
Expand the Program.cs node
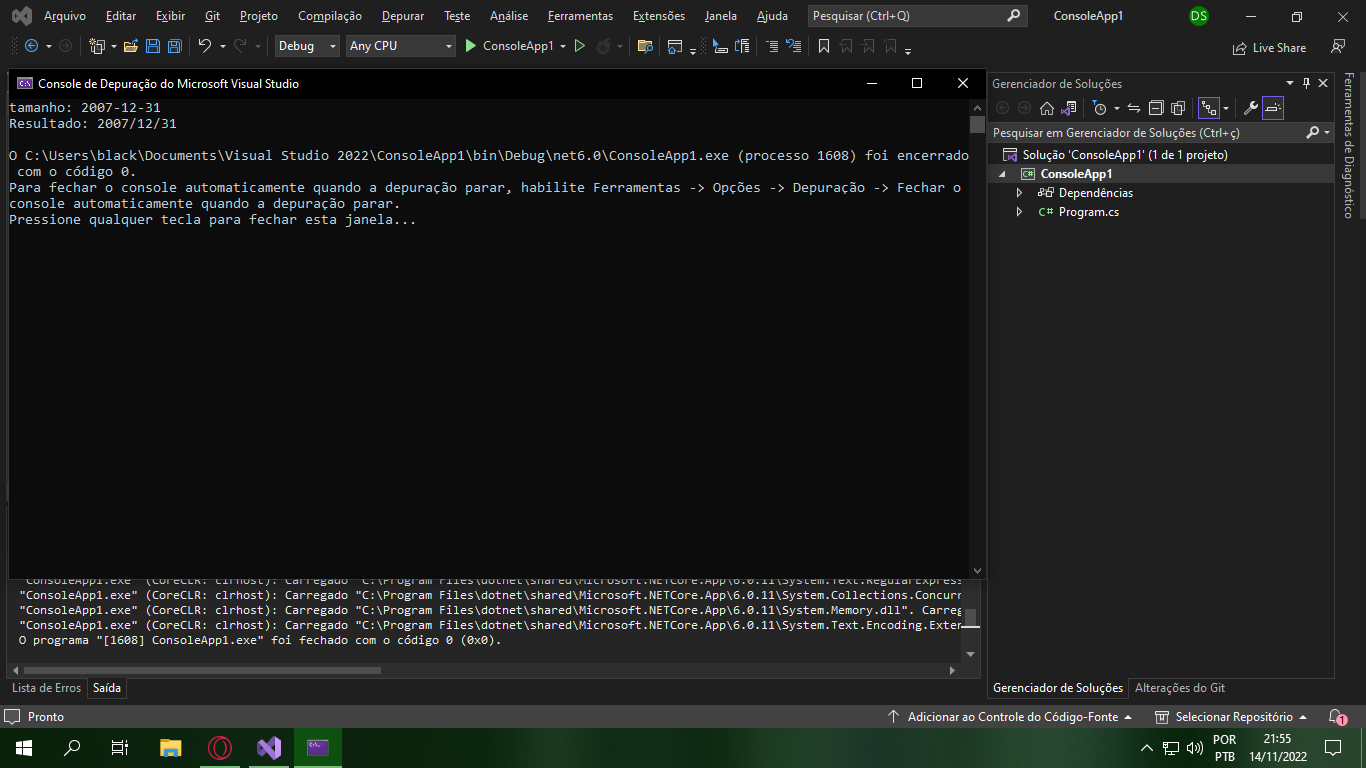[1019, 212]
